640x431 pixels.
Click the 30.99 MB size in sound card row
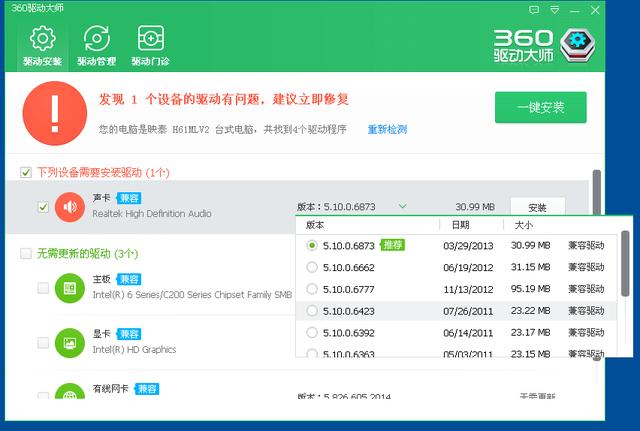[475, 207]
